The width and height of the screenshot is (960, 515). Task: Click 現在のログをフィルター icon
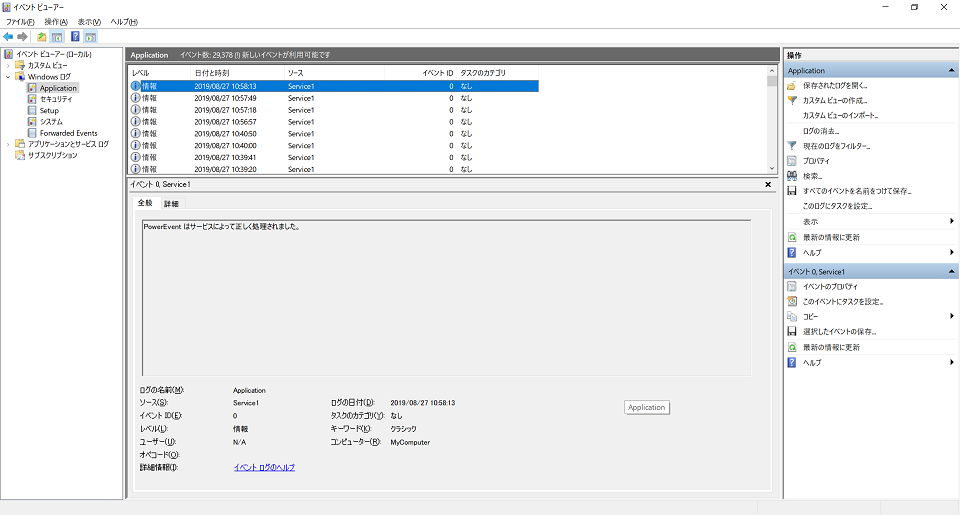point(792,146)
